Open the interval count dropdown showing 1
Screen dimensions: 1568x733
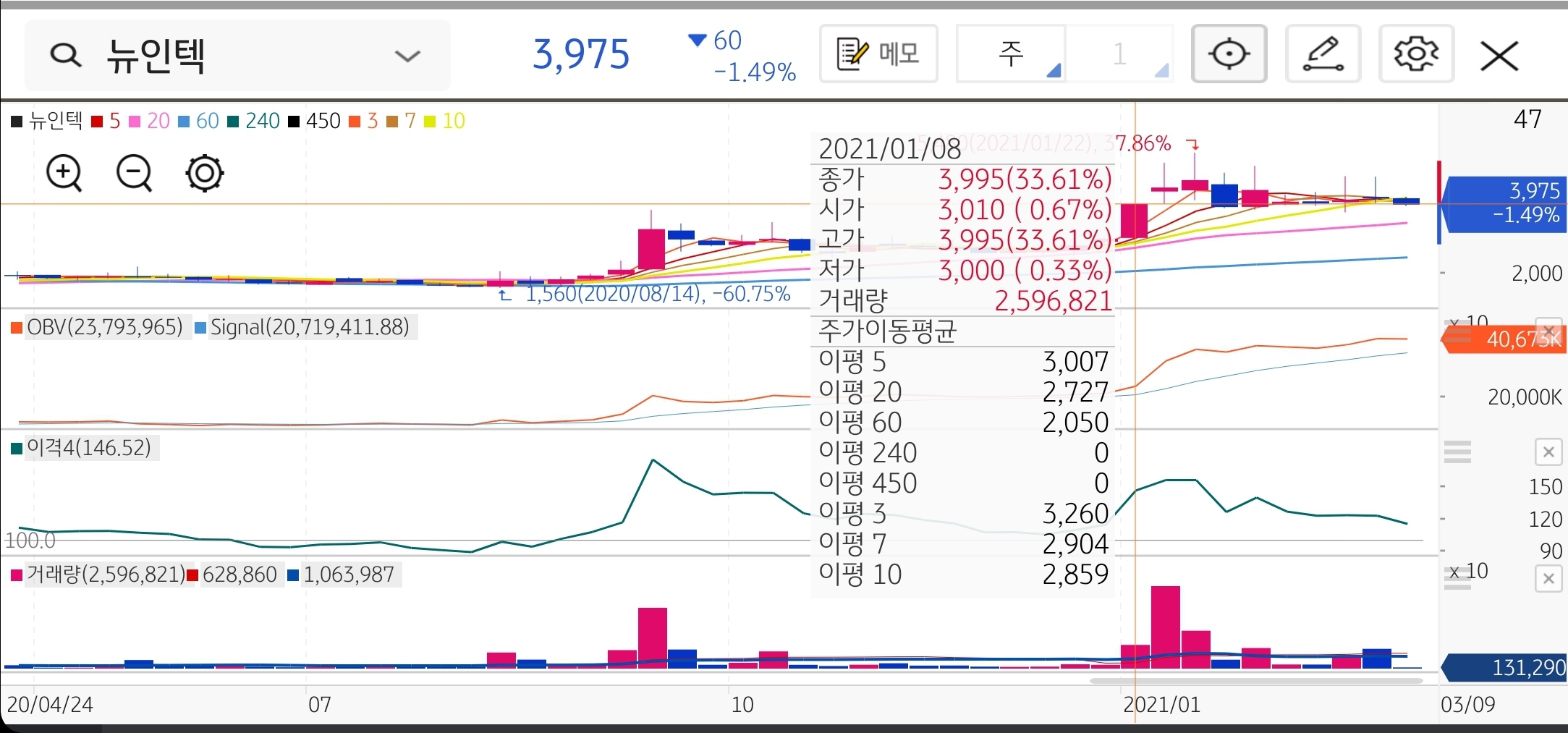[x=1119, y=54]
